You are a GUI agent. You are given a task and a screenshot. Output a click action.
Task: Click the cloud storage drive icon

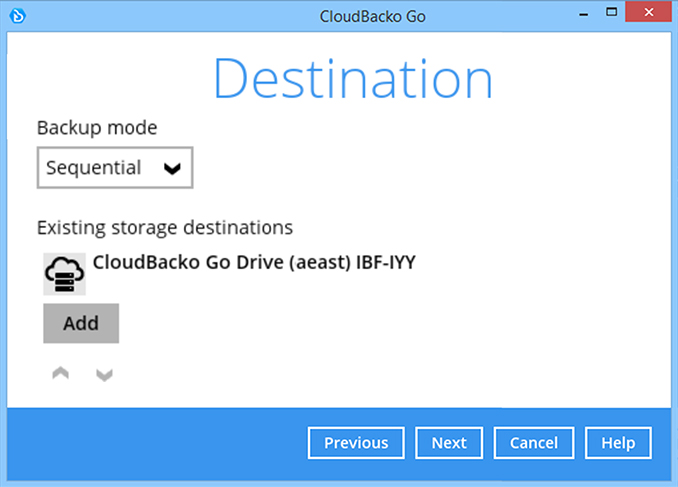64,274
